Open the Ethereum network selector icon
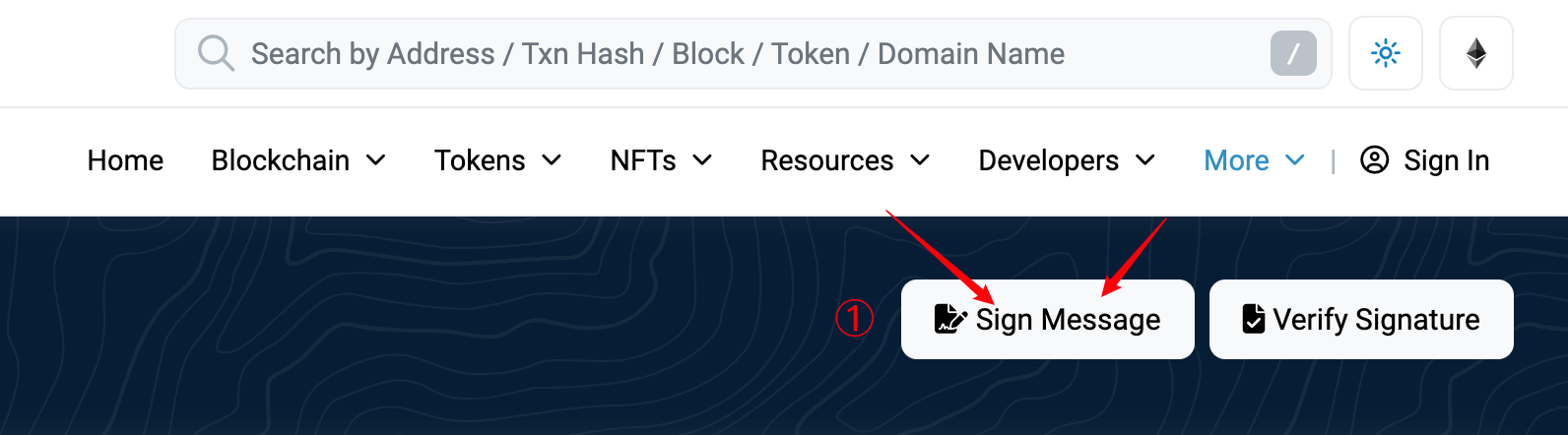 pos(1475,53)
